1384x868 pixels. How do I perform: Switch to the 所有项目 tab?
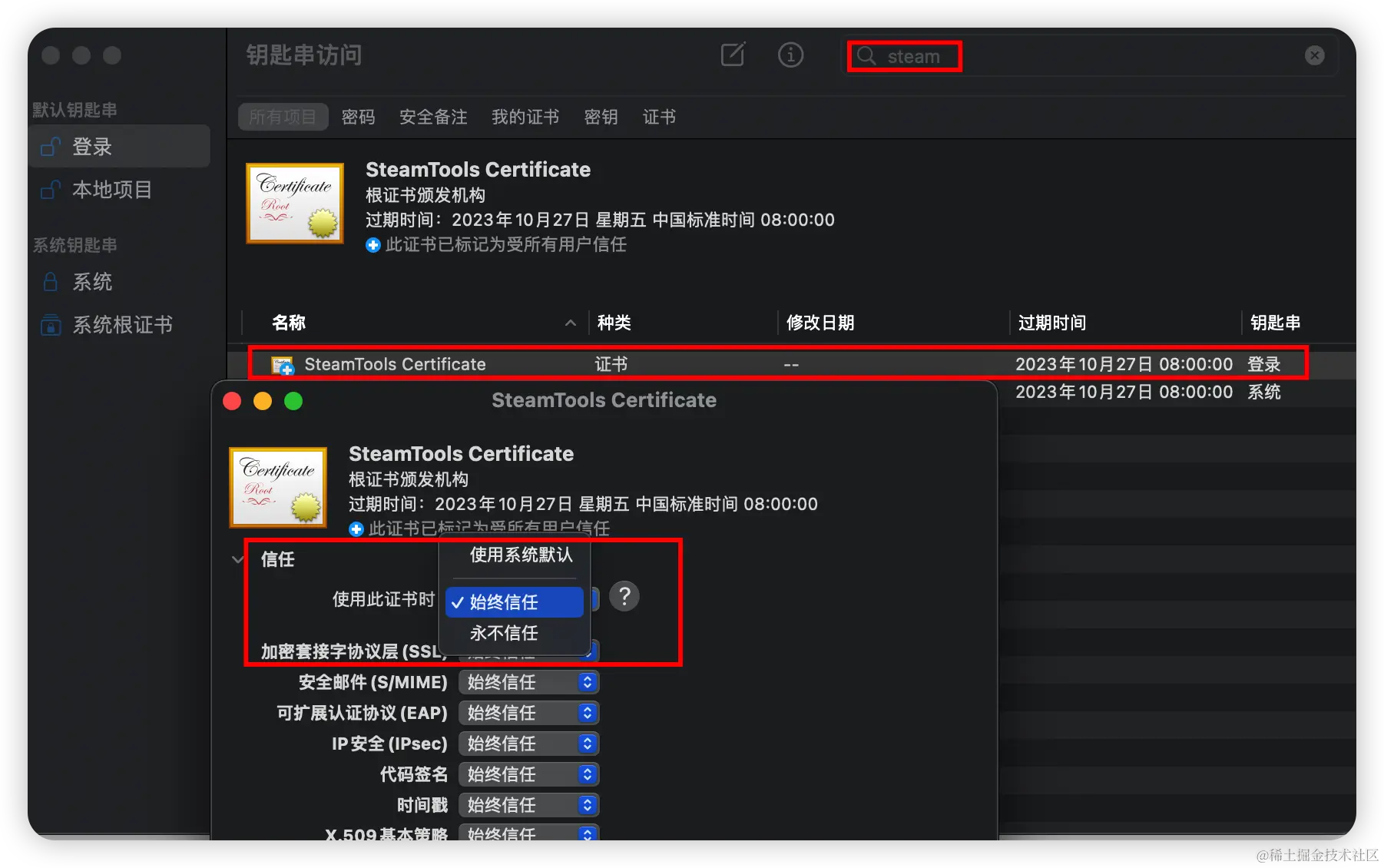click(x=283, y=117)
